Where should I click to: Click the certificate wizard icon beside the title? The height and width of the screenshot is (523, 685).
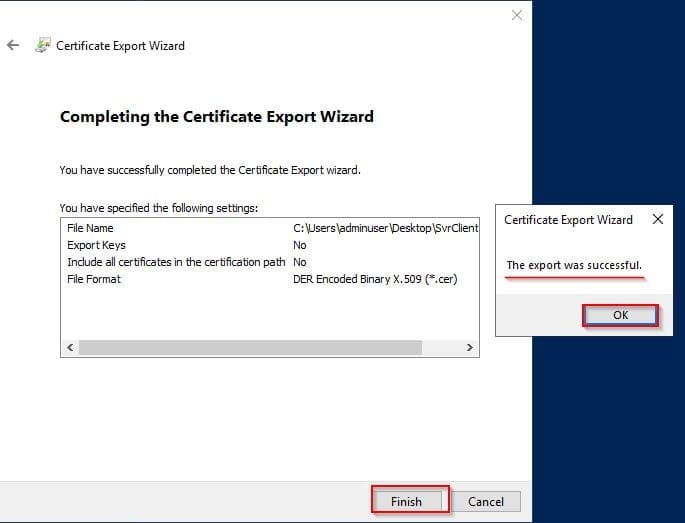pos(43,46)
